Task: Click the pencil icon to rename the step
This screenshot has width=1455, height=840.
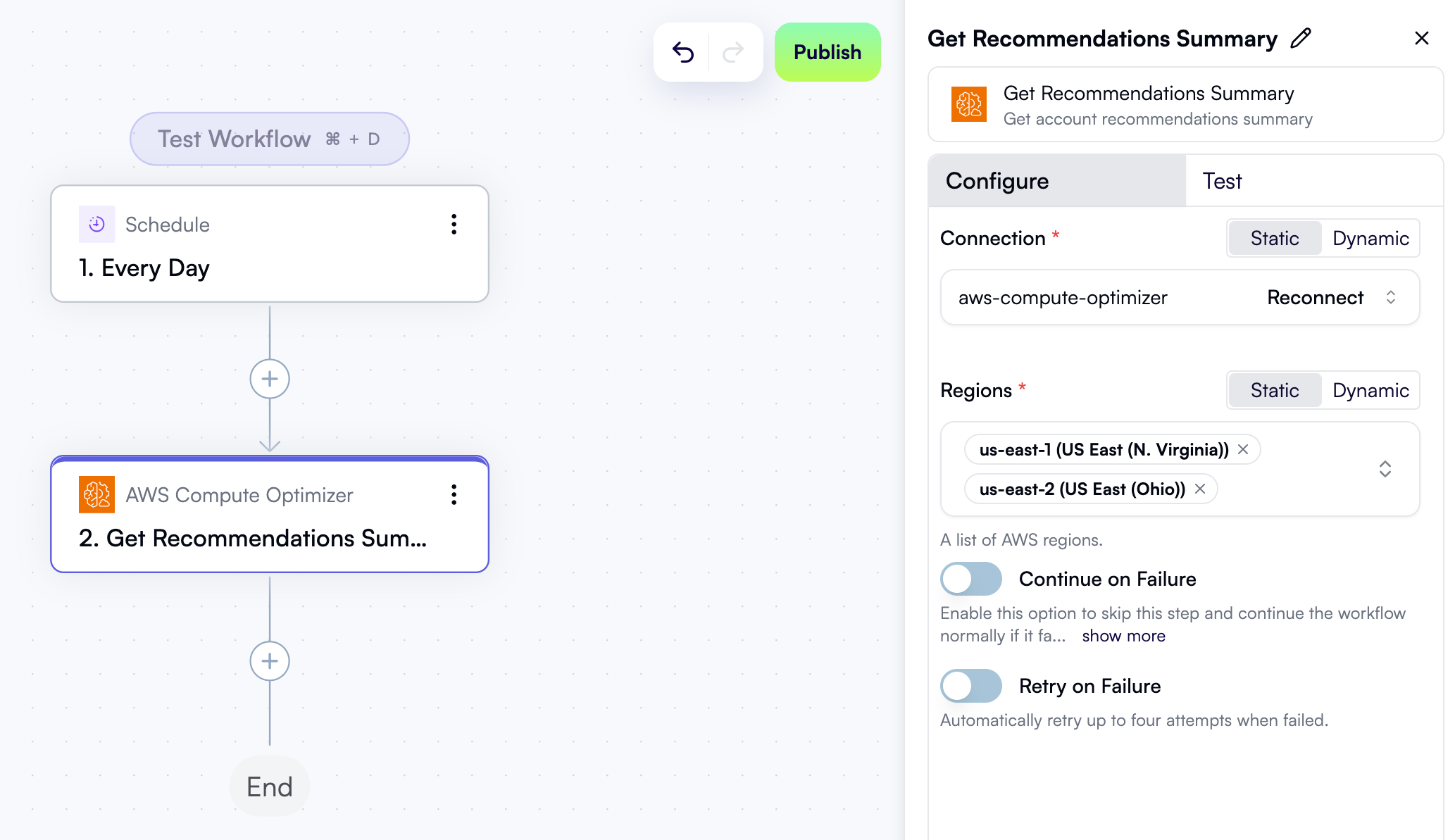Action: [1301, 38]
